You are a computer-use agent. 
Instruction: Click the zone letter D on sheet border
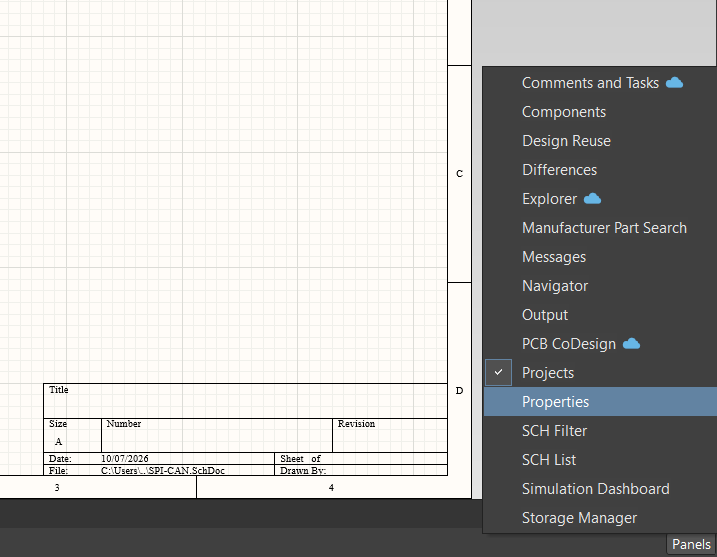click(460, 391)
